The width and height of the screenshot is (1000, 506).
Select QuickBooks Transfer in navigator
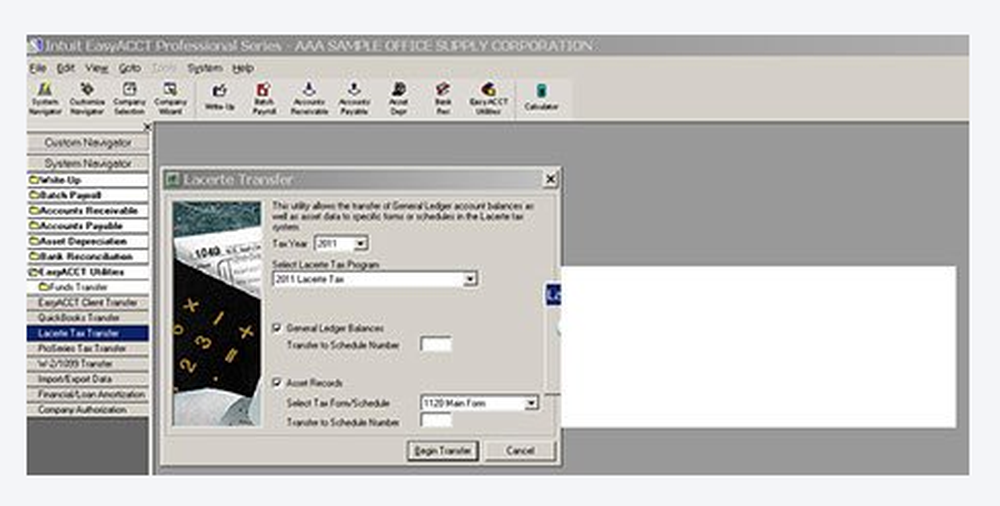click(87, 318)
